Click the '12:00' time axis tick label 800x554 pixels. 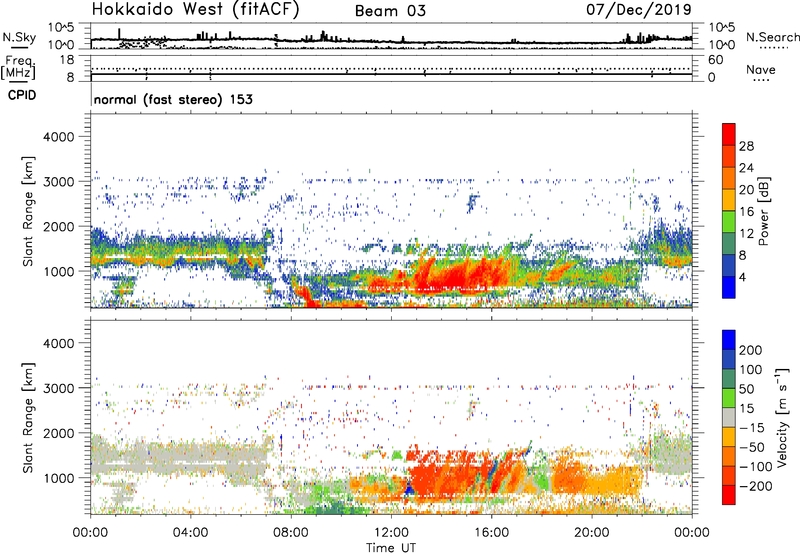click(x=391, y=533)
